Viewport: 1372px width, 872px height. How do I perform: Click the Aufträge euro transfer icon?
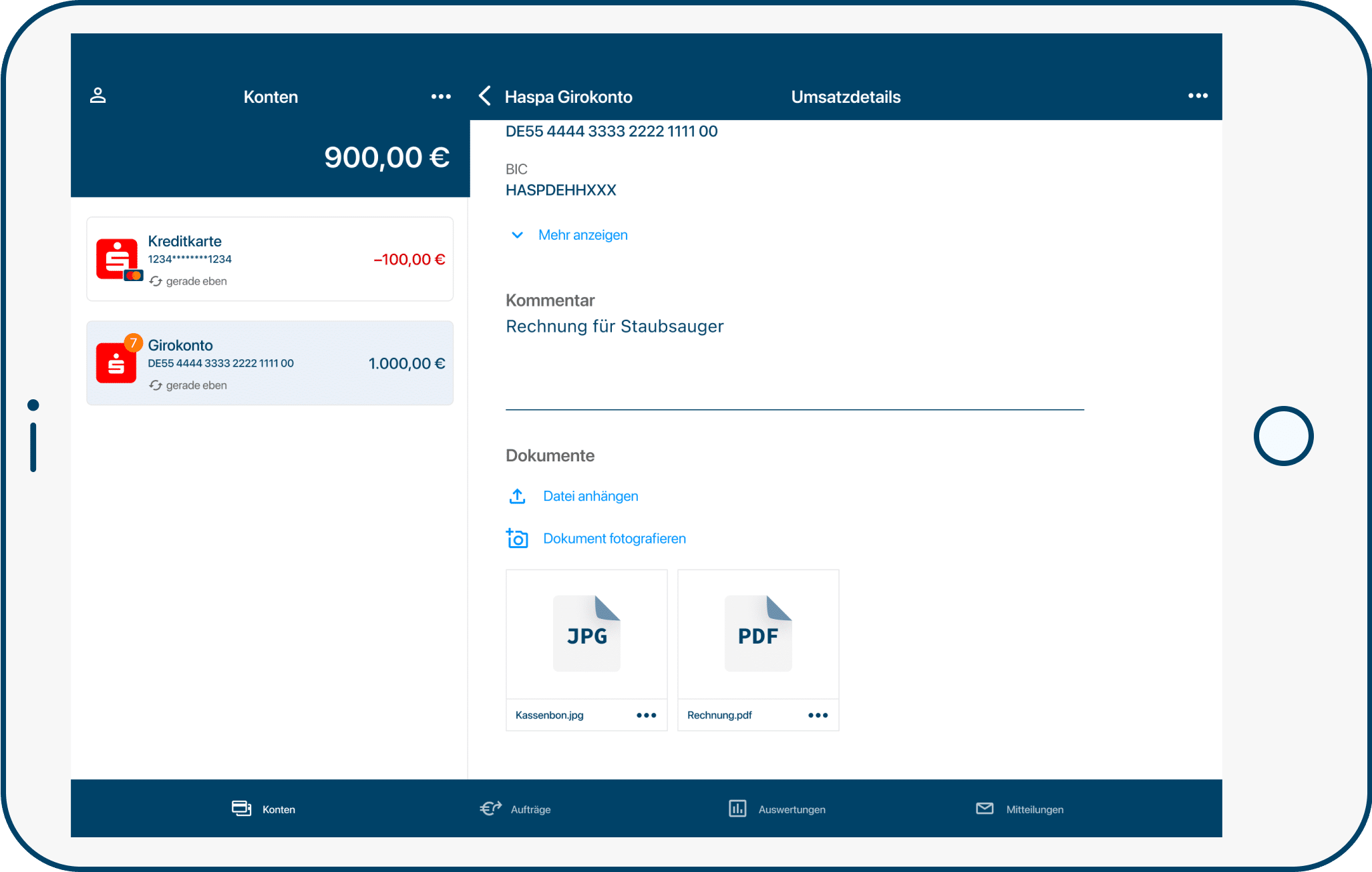point(490,809)
